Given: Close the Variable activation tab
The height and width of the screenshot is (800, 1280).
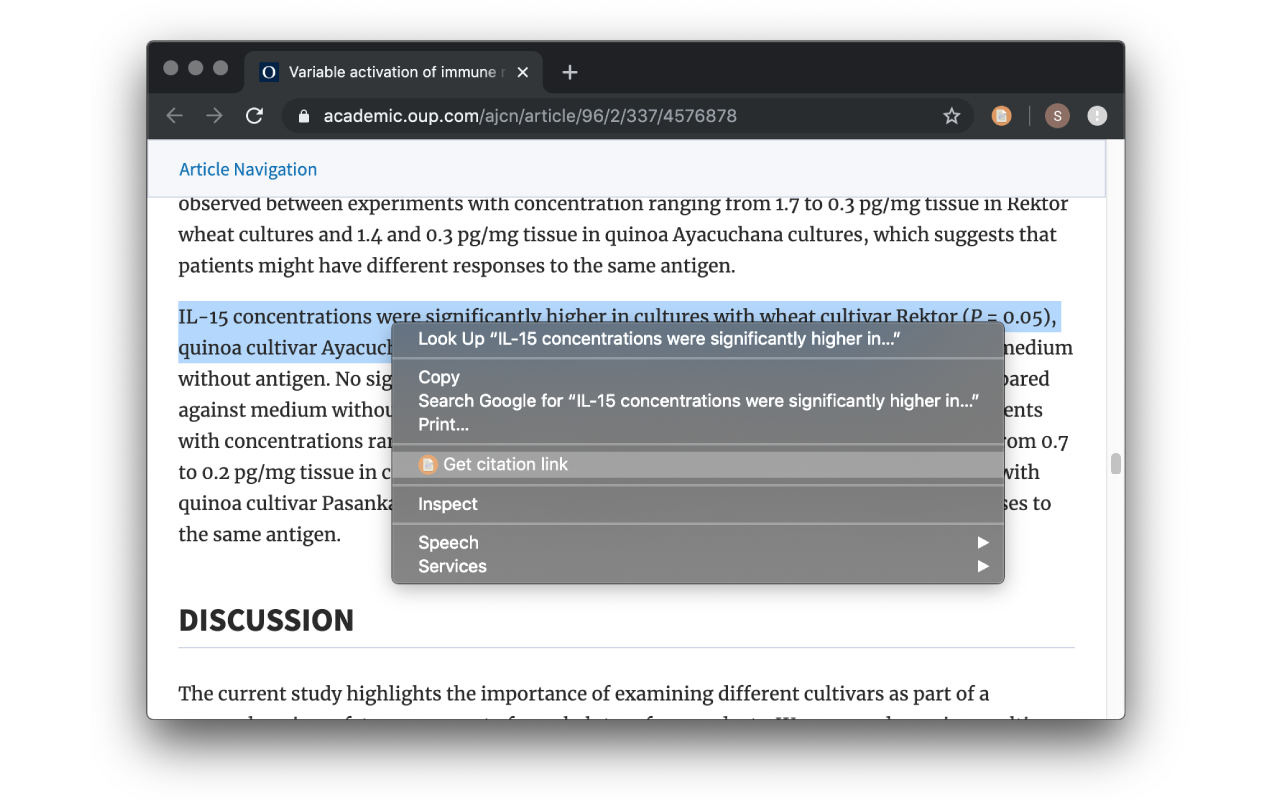Looking at the screenshot, I should click(522, 72).
